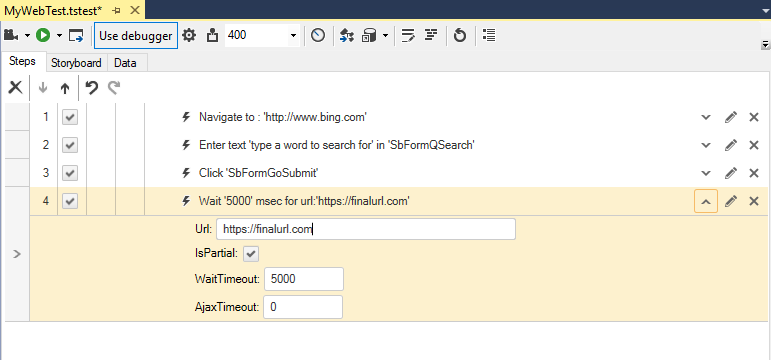Viewport: 771px width, 360px height.
Task: Click the WaitTimeout field showing 5000
Action: (303, 279)
